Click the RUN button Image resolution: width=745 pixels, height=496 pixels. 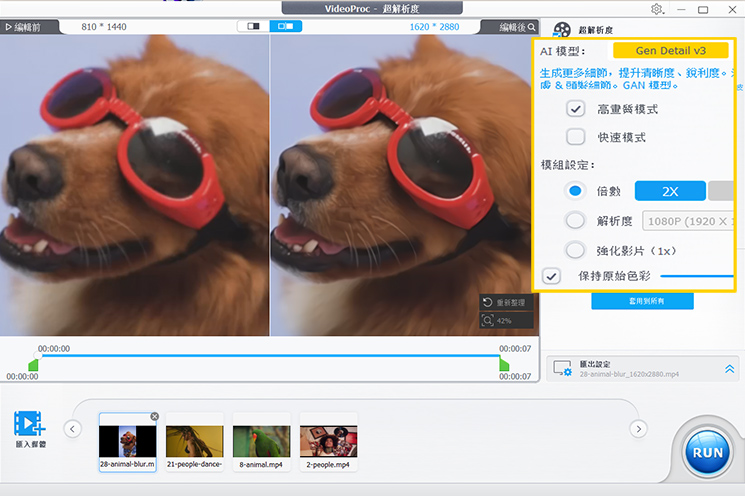coord(707,452)
